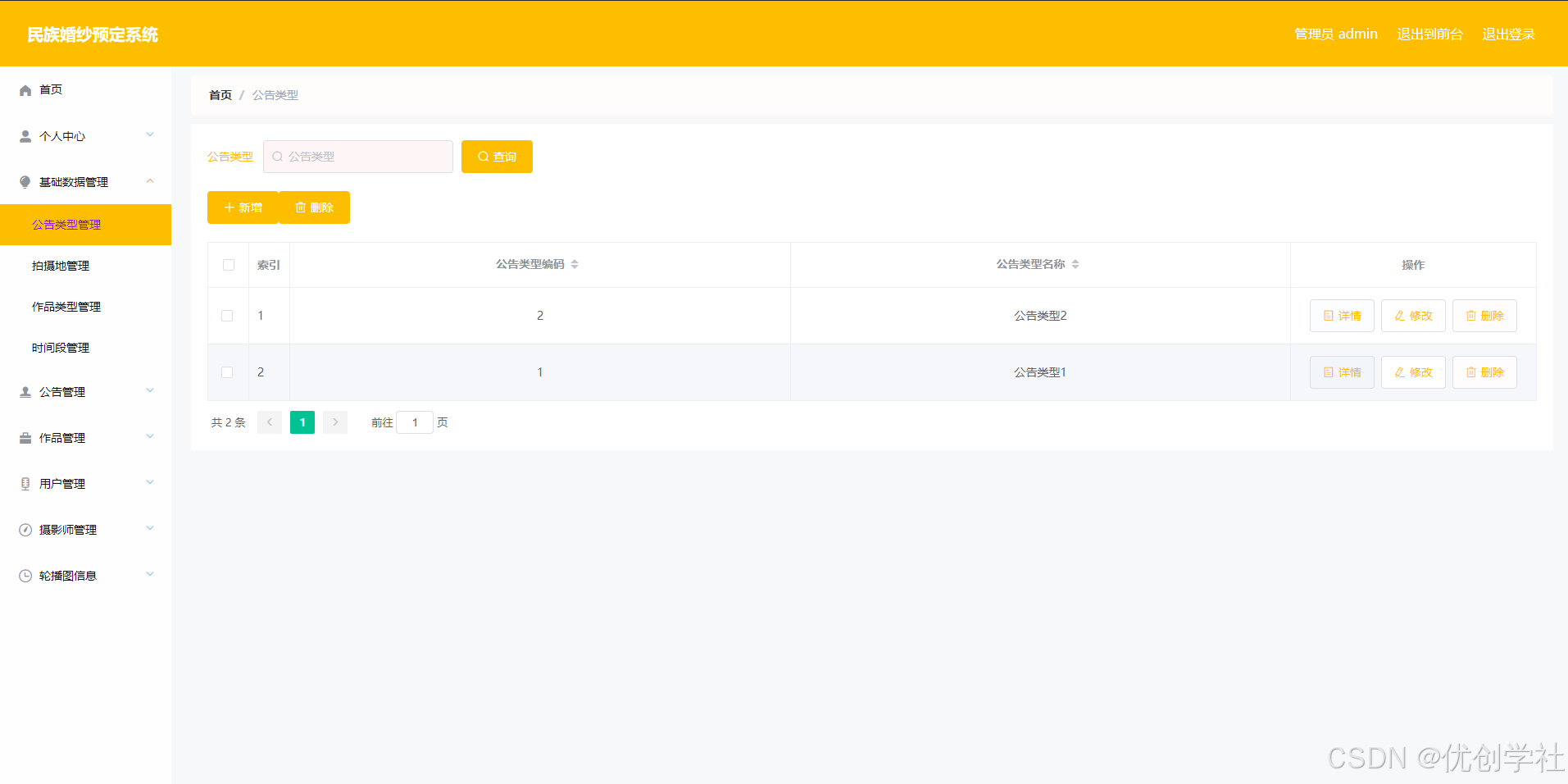Viewport: 1568px width, 784px height.
Task: Click the batch 删除 button above the table
Action: click(314, 207)
